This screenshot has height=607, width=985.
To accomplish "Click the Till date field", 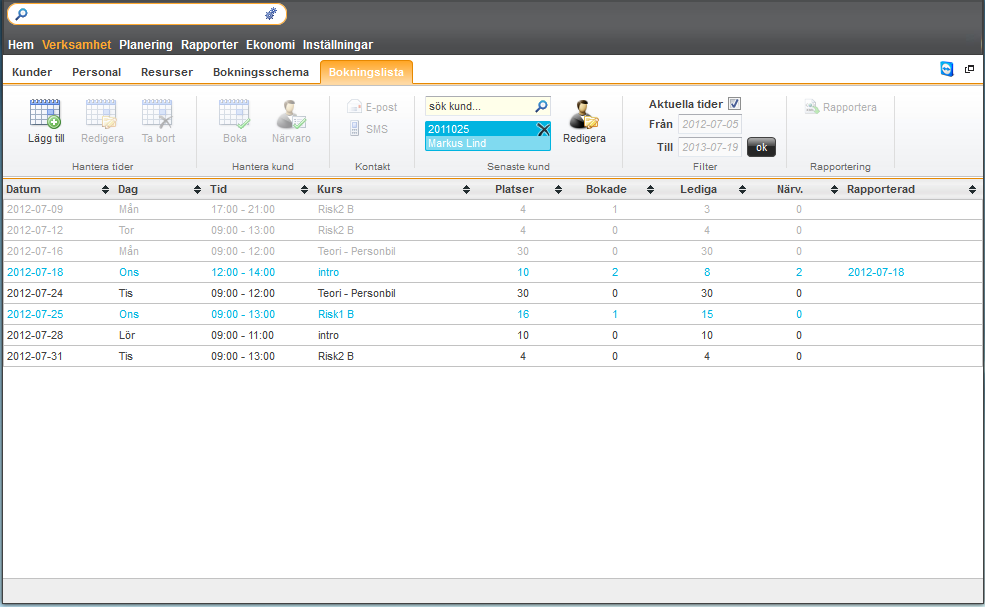I will [710, 147].
